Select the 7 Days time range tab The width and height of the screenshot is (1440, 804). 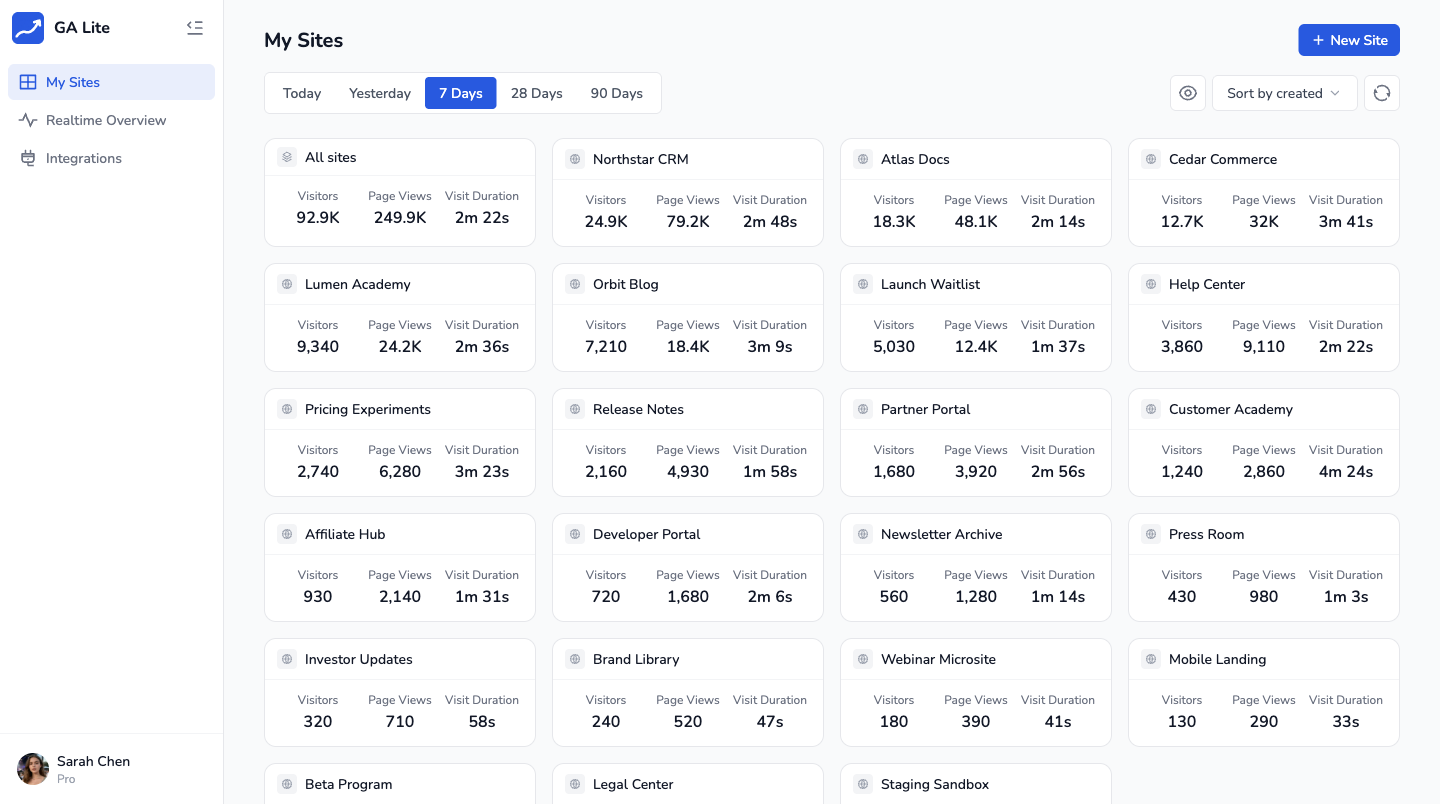[x=461, y=93]
